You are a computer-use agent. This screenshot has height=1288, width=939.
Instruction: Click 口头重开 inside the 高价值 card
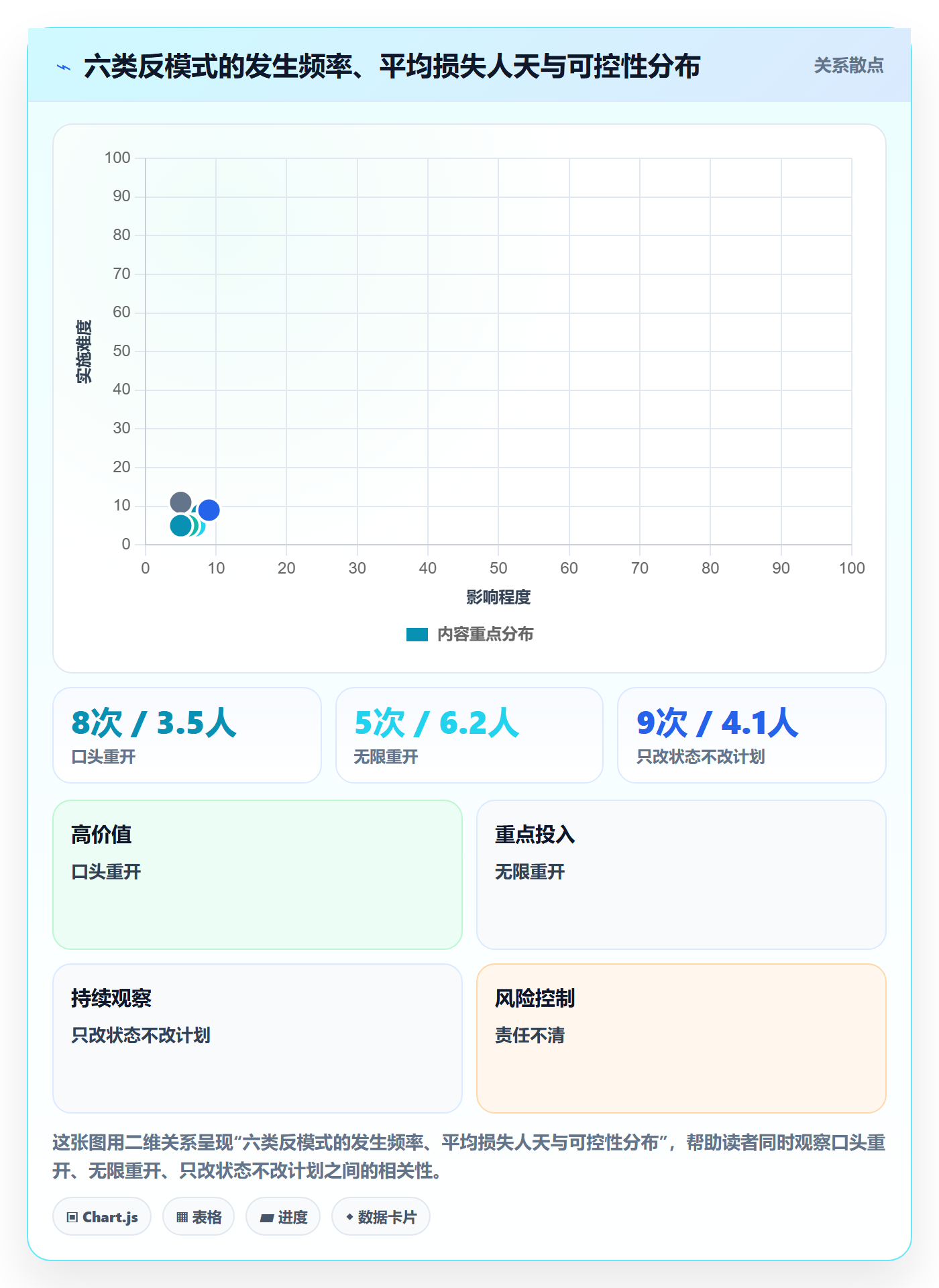[x=106, y=871]
